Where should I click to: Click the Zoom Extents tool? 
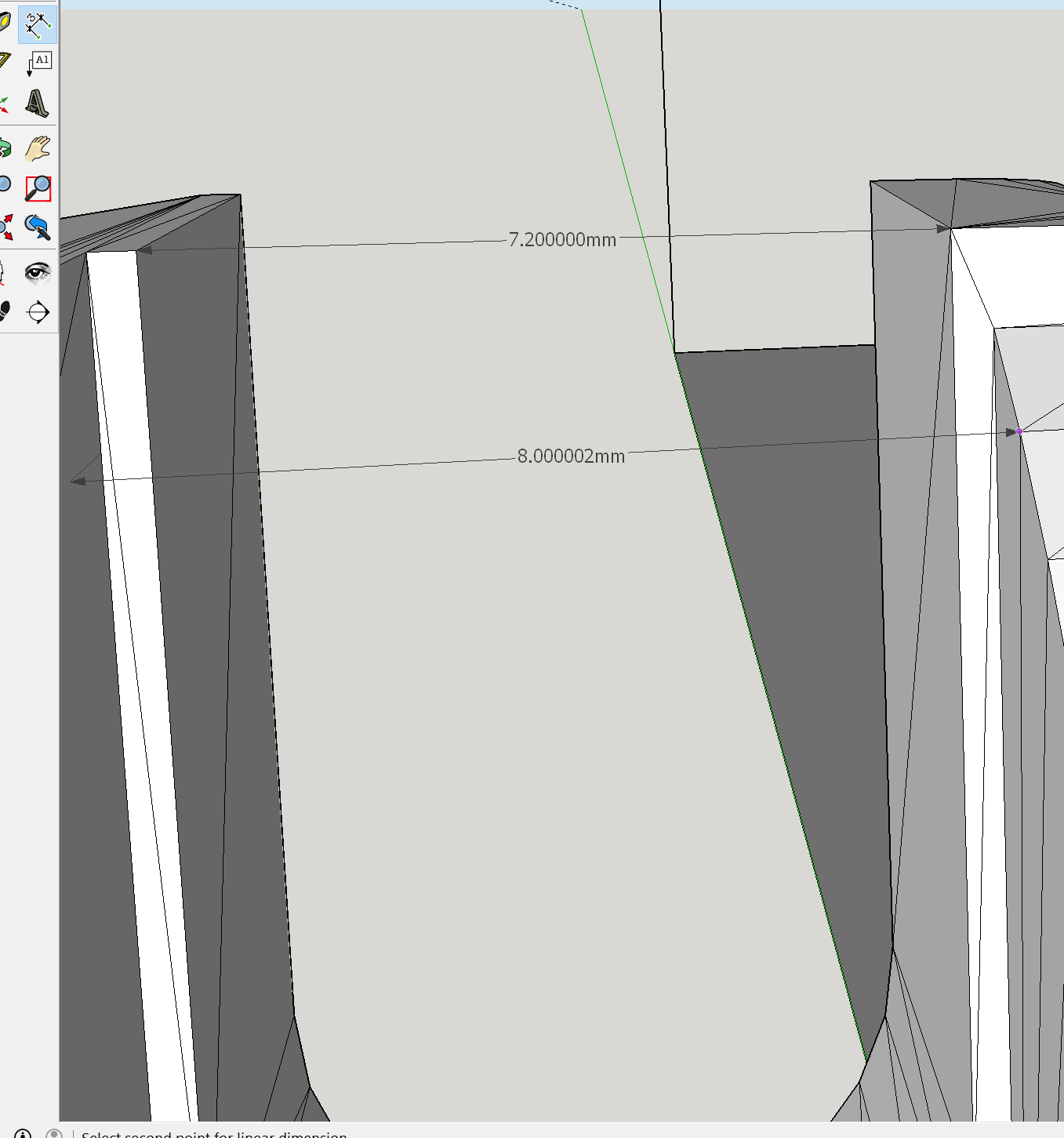click(x=5, y=227)
